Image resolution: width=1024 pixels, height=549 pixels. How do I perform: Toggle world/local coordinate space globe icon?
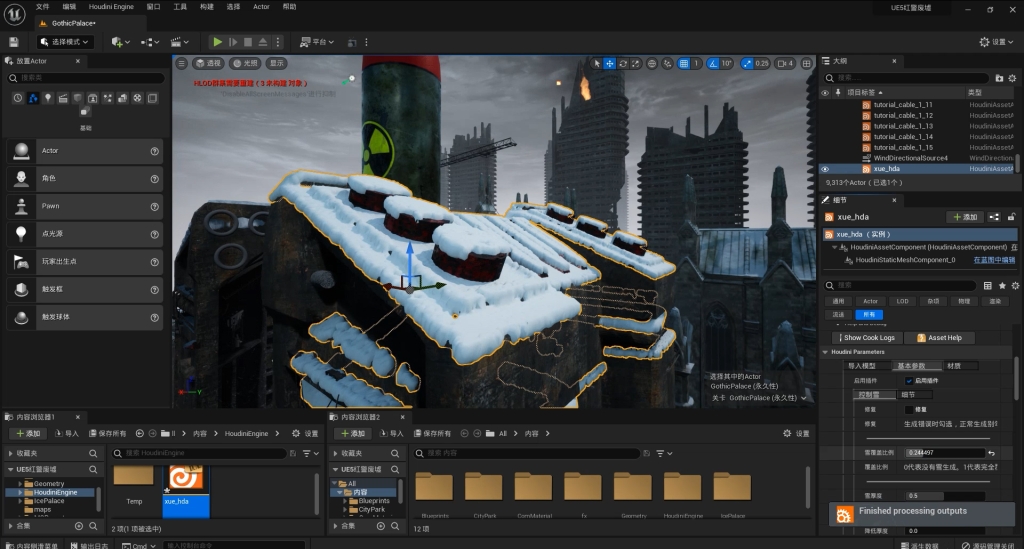click(652, 63)
